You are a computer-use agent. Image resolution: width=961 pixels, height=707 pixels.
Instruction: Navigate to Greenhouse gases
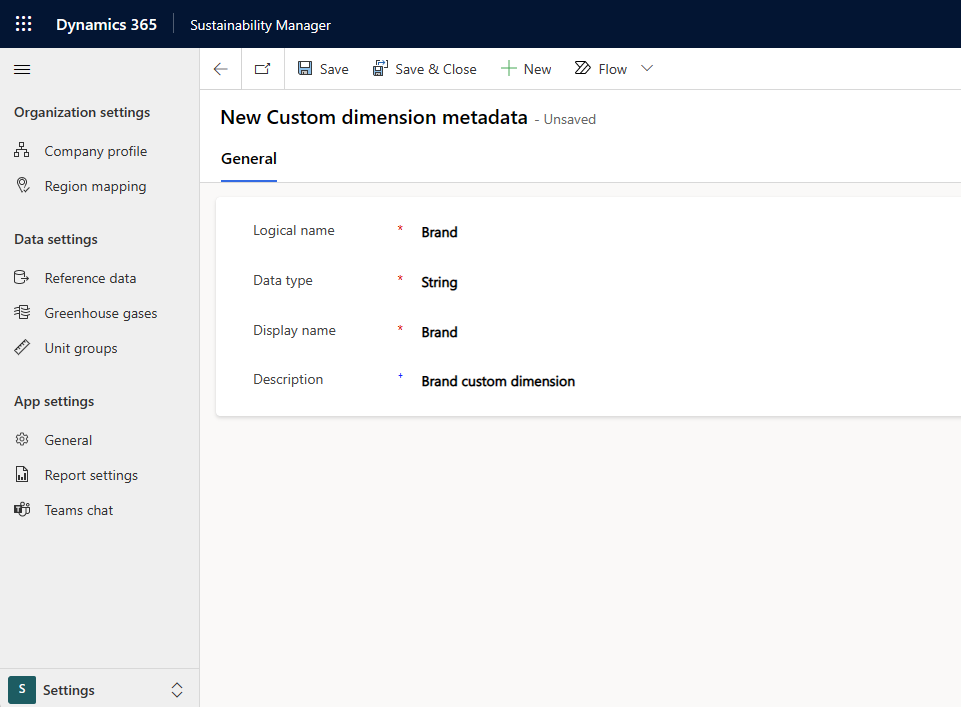tap(100, 313)
